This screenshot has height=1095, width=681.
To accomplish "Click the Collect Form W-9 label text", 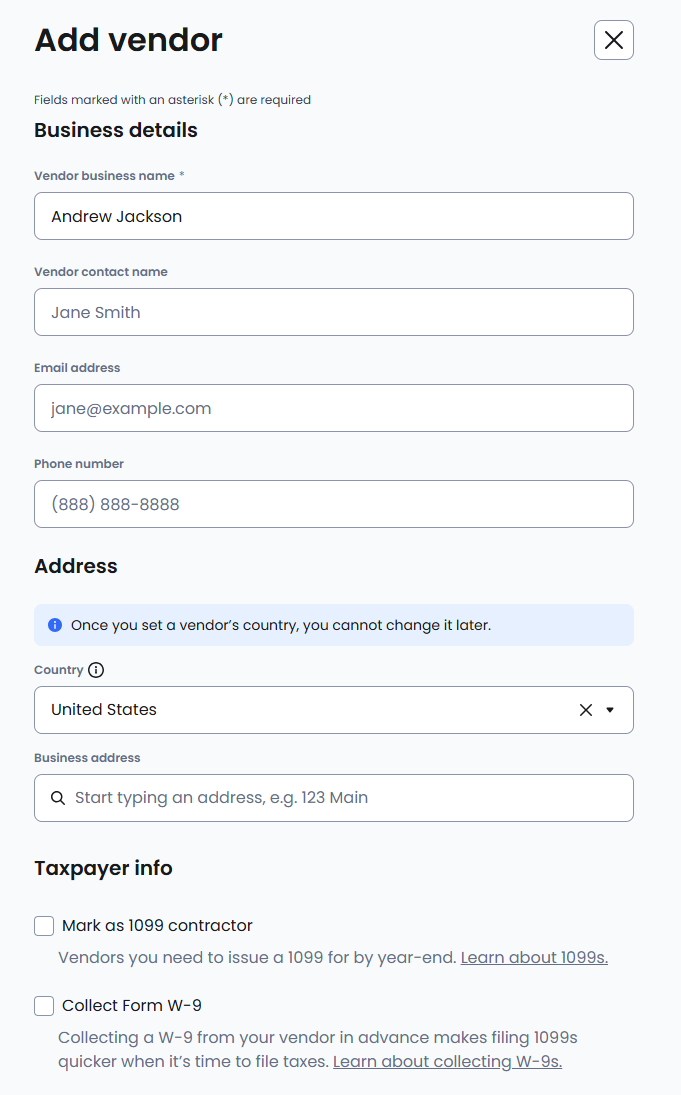I will [x=132, y=1006].
